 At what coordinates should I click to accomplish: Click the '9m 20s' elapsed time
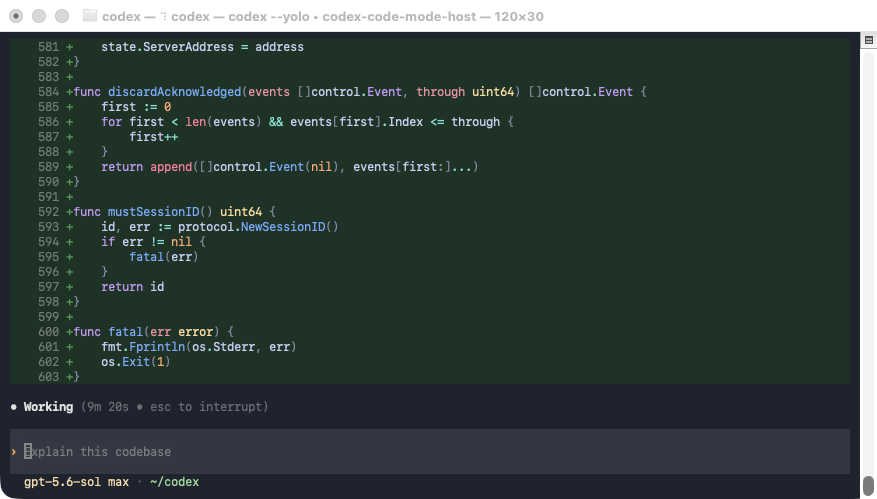click(108, 407)
